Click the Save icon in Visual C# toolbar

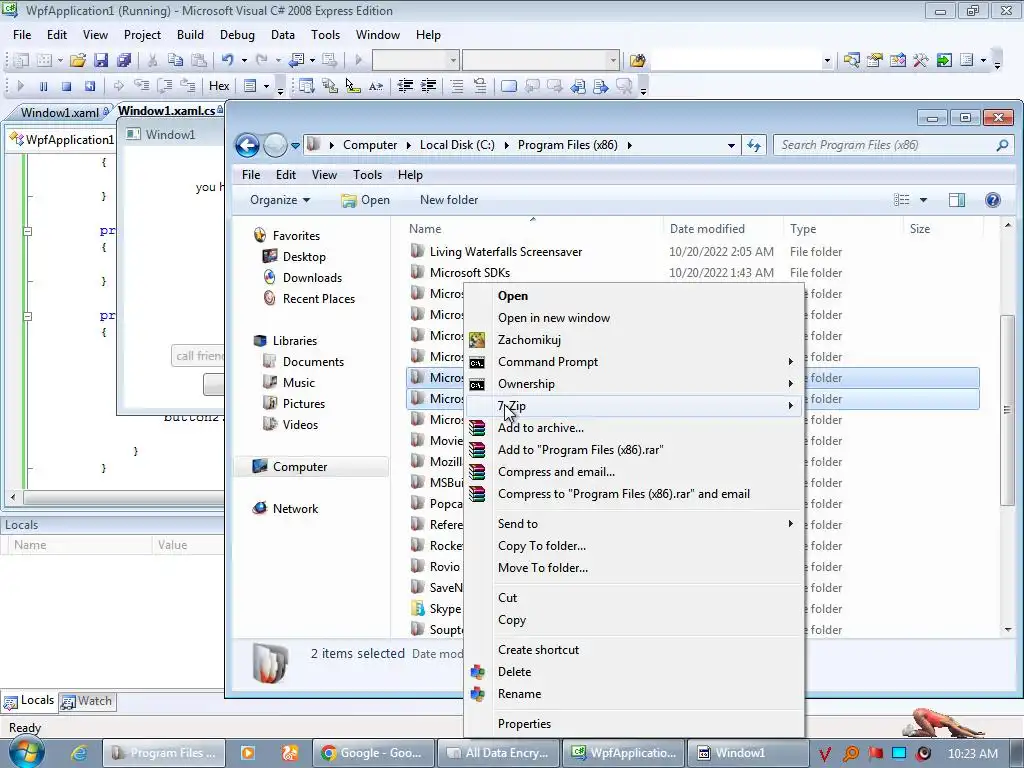[101, 60]
